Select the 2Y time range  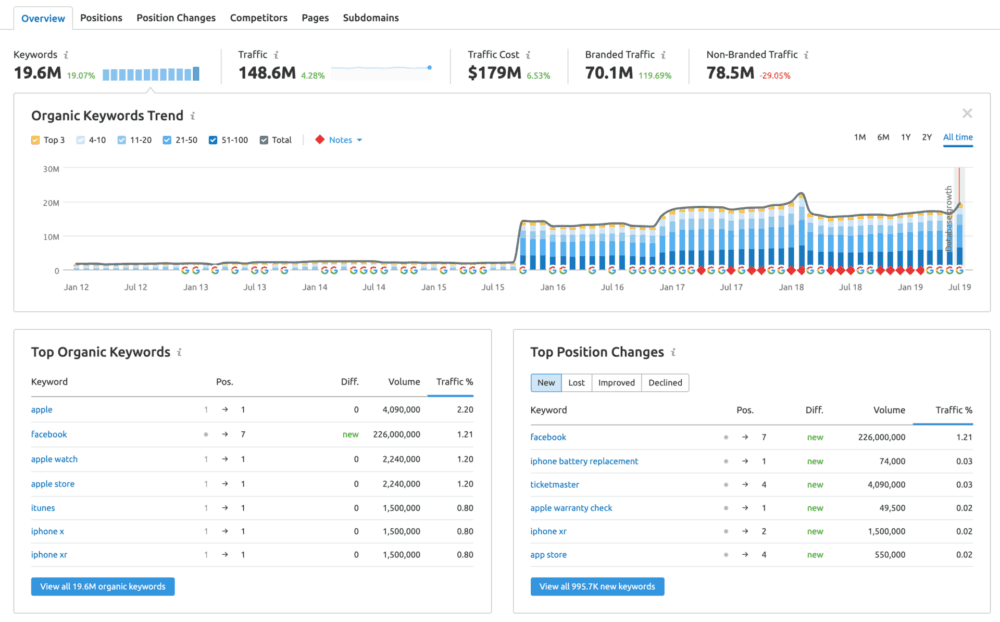click(x=927, y=137)
